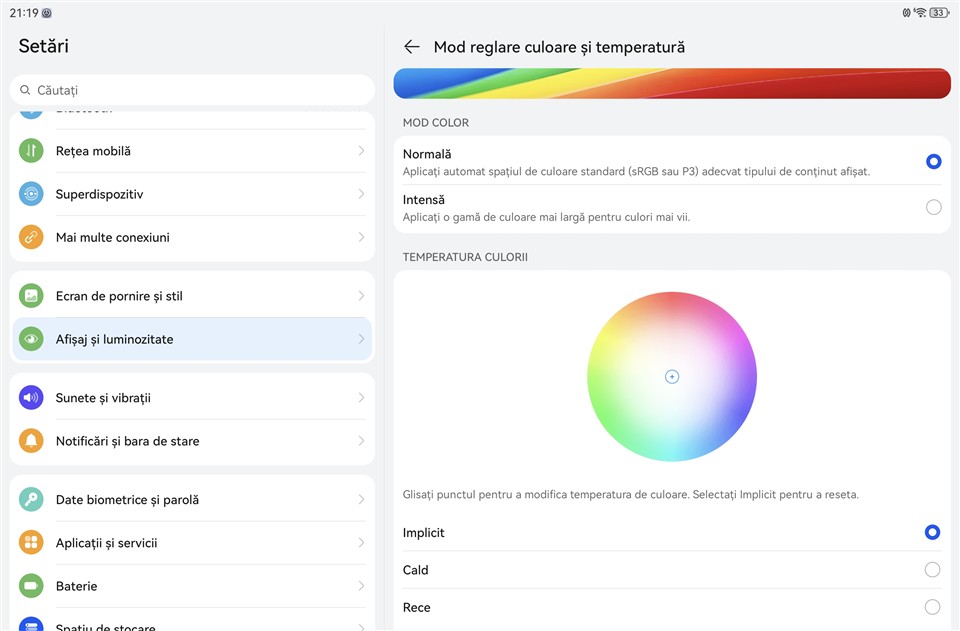Tap the Notificări bell icon
The height and width of the screenshot is (631, 960).
tap(31, 441)
